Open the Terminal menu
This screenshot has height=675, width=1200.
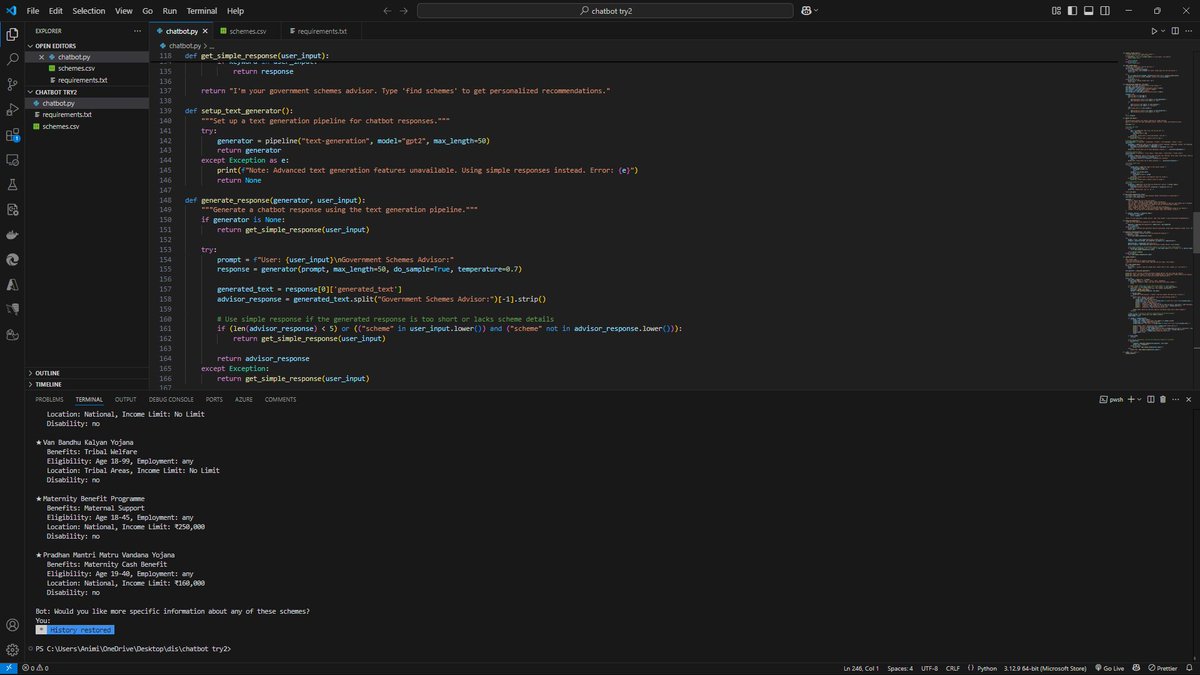tap(201, 10)
